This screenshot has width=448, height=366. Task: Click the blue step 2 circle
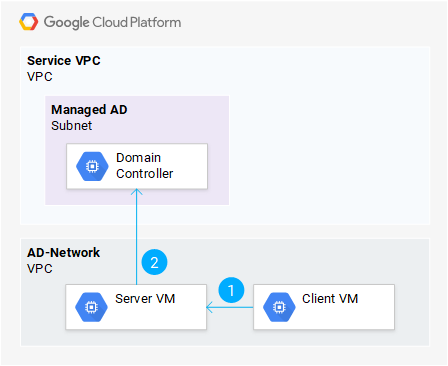(154, 262)
